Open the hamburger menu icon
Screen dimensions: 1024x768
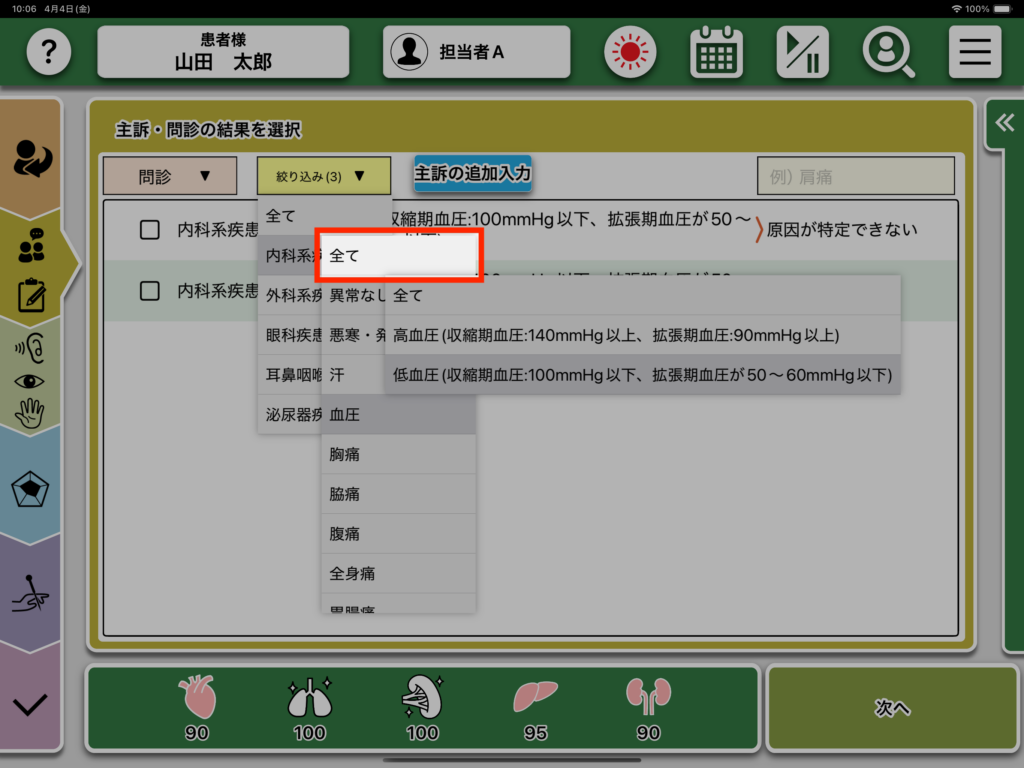[974, 52]
